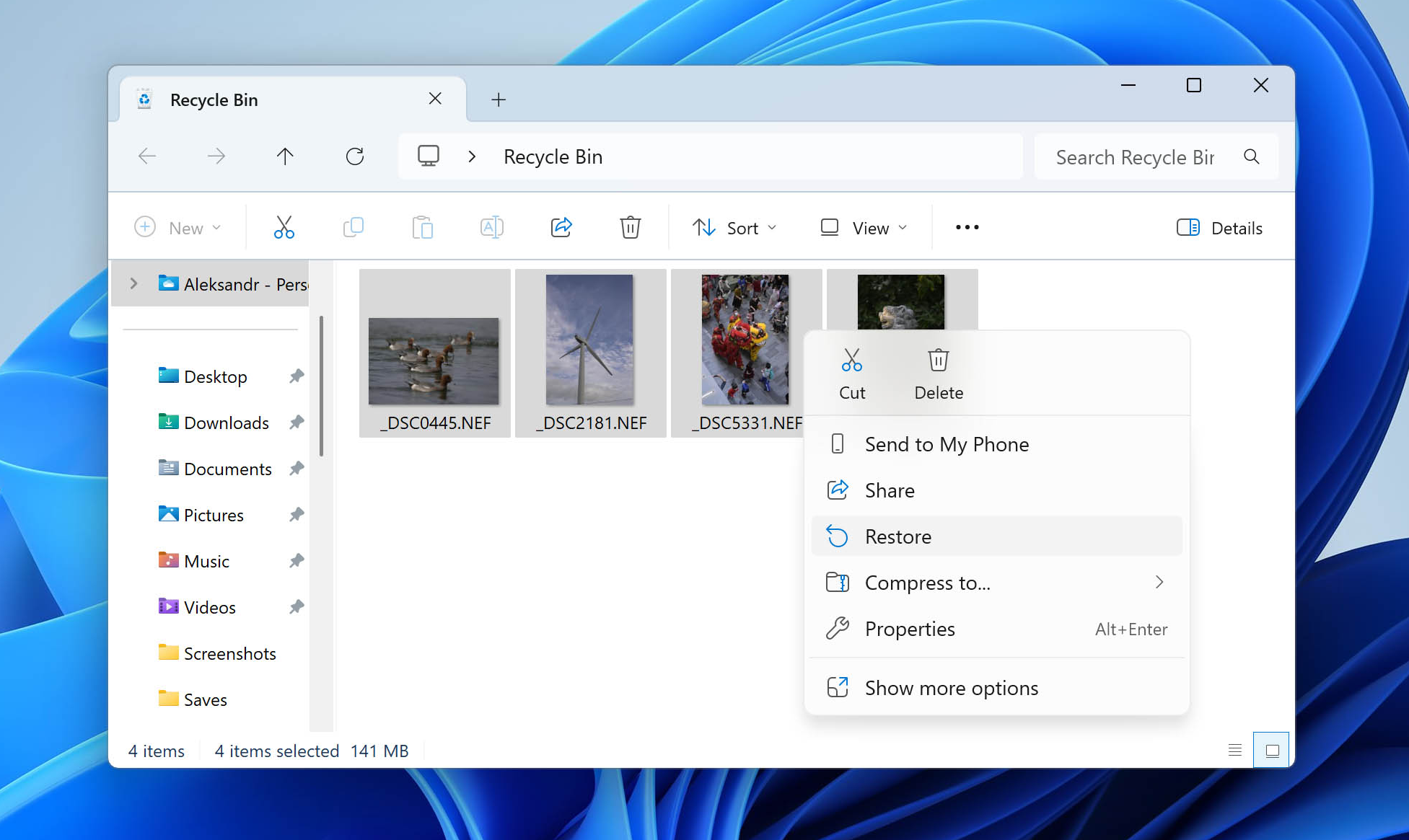
Task: Choose Restore from the context menu
Action: pos(897,536)
